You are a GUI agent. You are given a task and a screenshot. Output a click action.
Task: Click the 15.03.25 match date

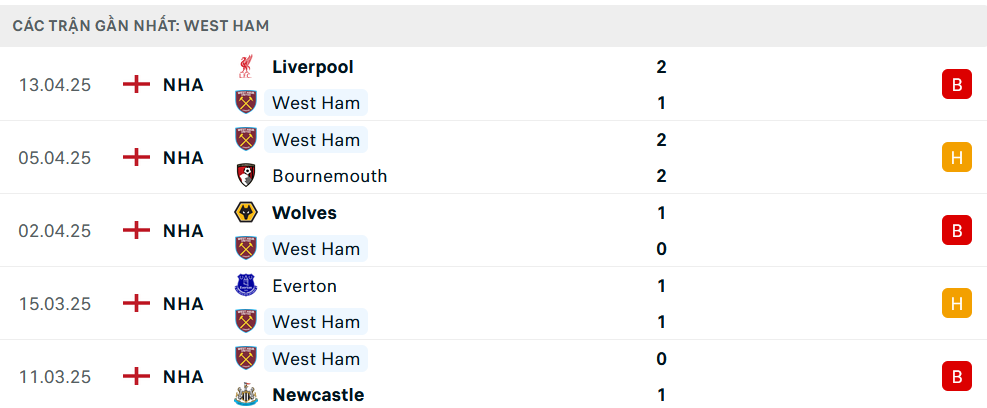[x=55, y=304]
